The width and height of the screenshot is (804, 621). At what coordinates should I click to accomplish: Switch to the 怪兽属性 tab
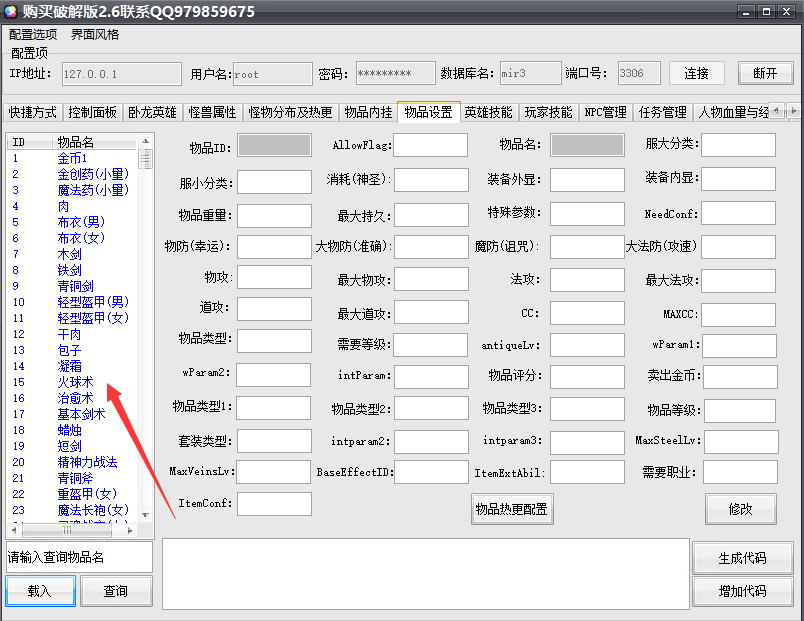click(212, 112)
